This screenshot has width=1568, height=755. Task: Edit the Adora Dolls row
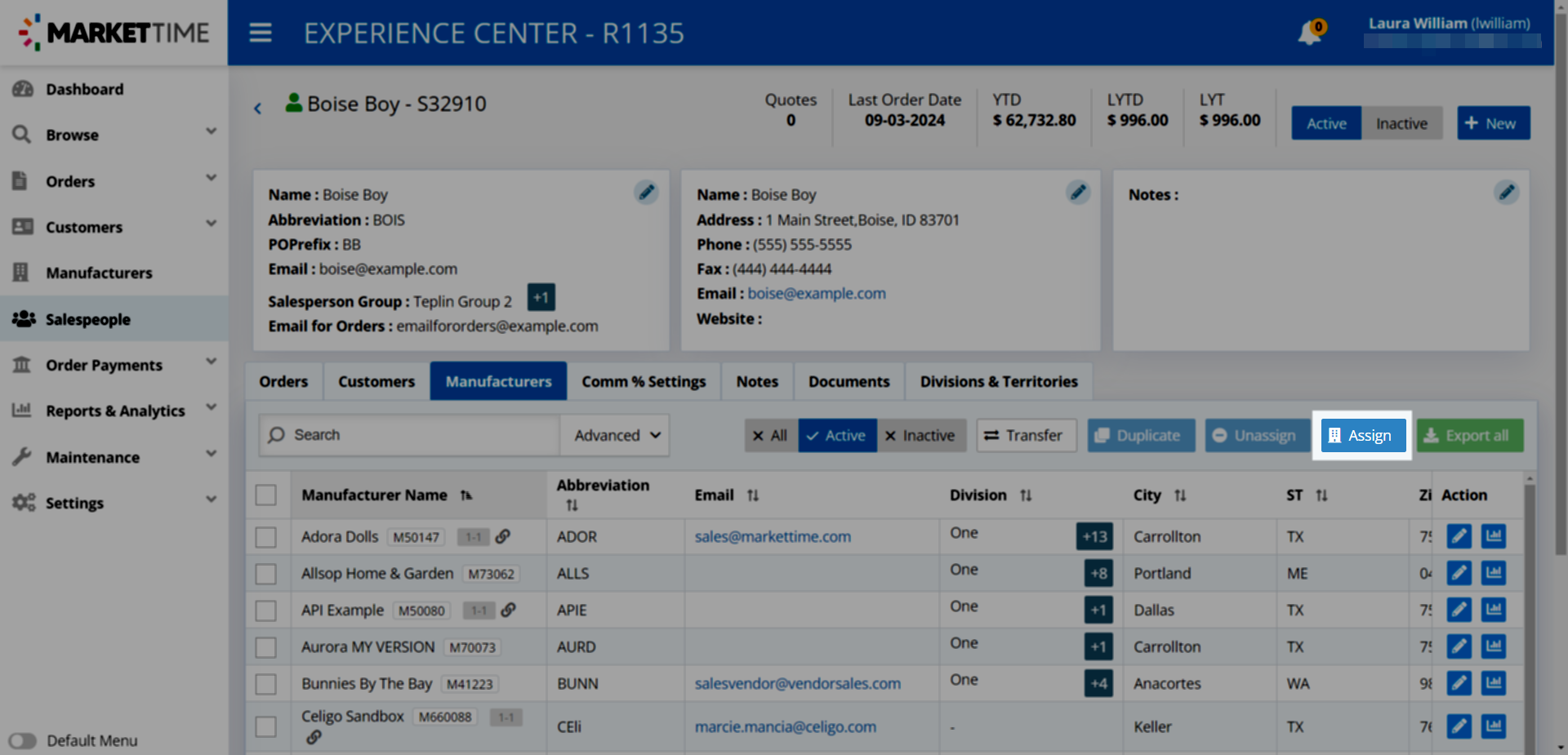(x=1459, y=536)
